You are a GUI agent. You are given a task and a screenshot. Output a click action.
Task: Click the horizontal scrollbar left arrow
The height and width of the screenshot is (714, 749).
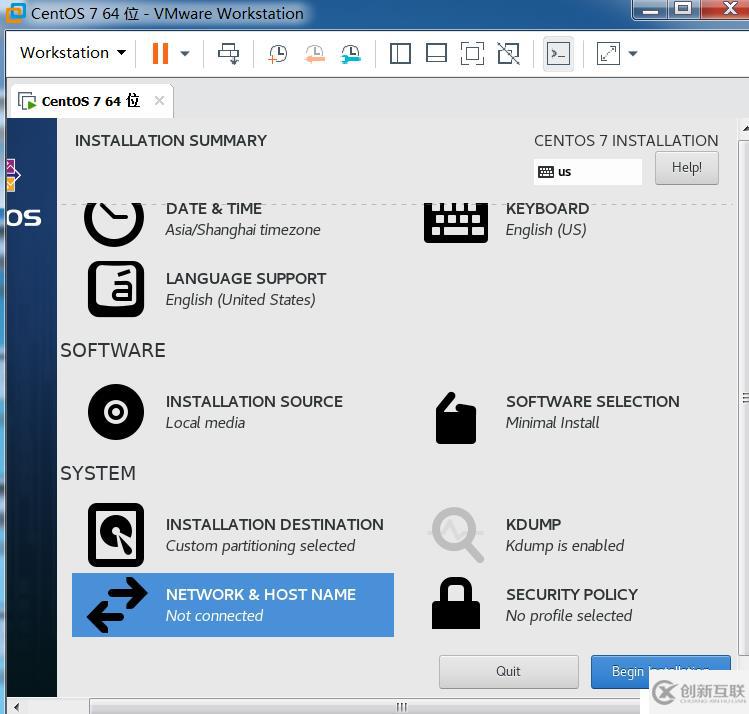[17, 707]
